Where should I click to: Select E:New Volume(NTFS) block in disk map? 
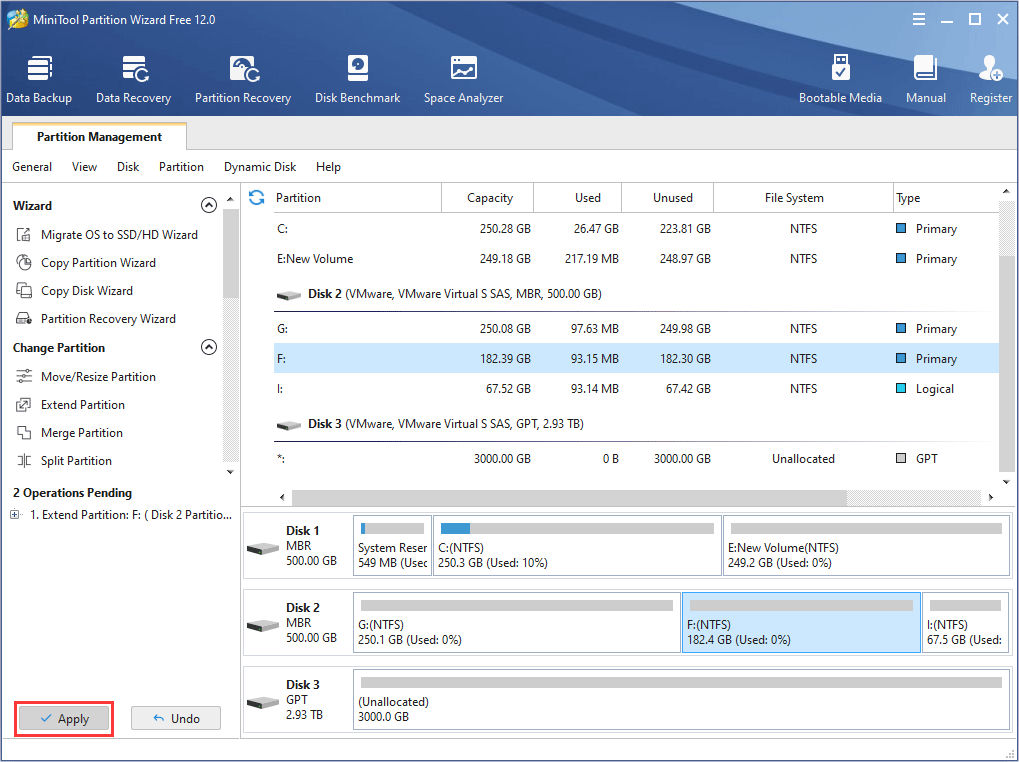coord(866,546)
